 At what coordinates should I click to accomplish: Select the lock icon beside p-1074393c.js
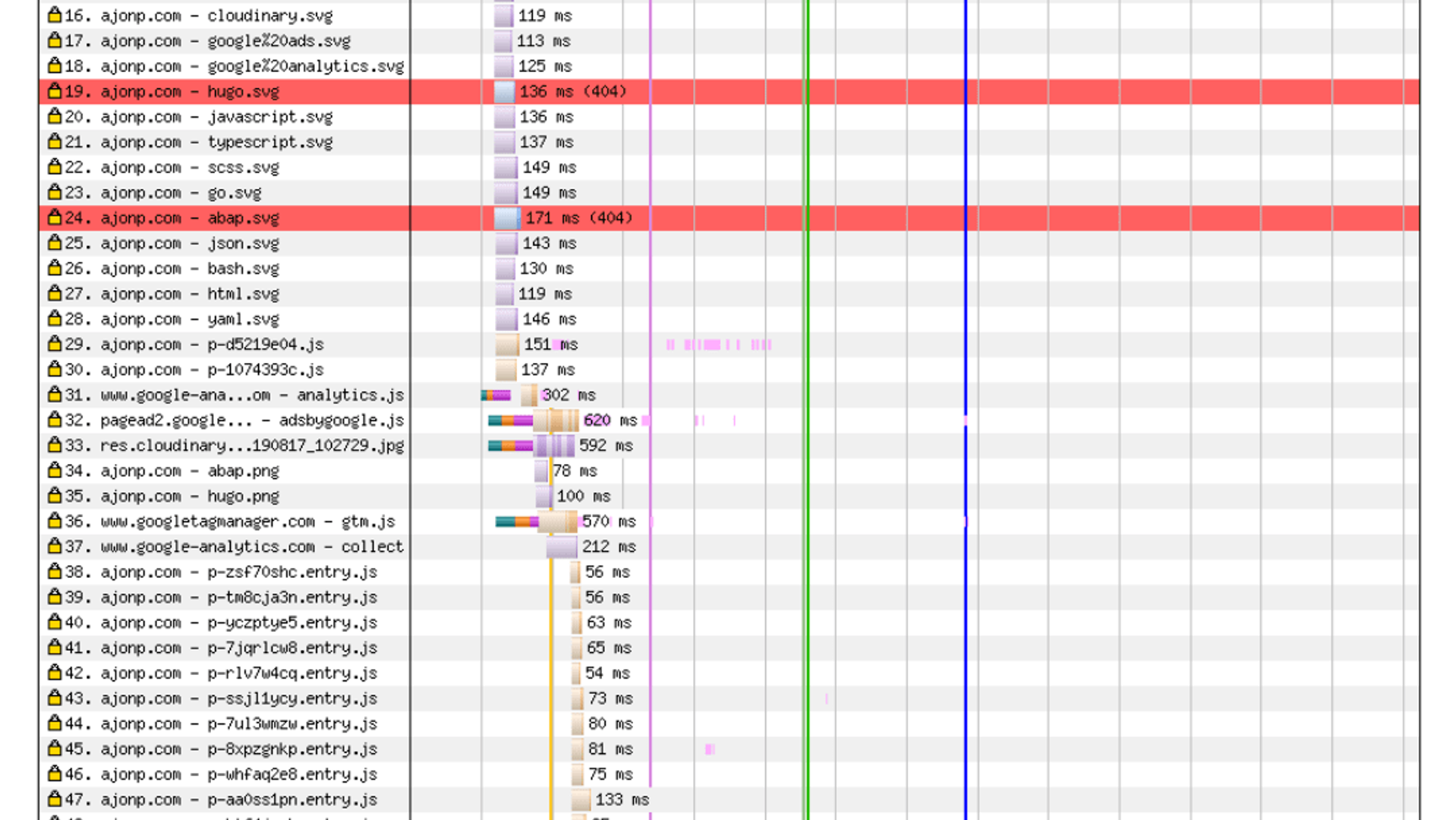[x=54, y=369]
